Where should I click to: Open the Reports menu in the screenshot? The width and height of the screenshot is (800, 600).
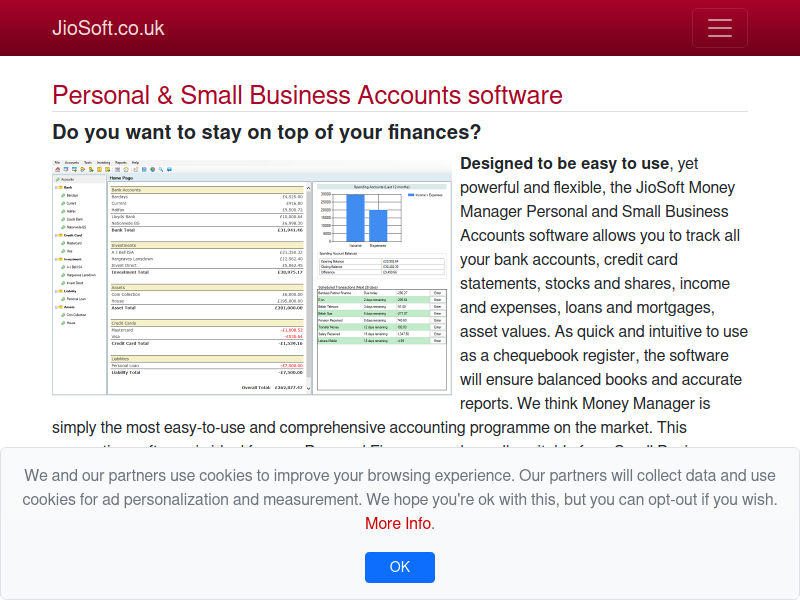click(x=121, y=163)
